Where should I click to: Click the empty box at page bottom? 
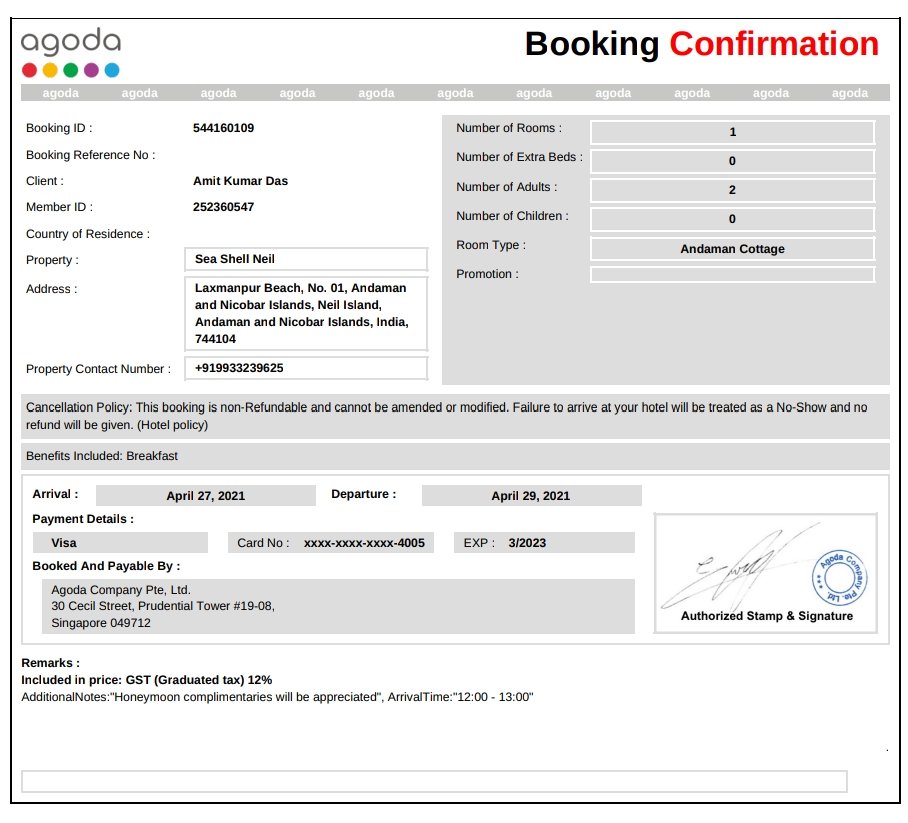tap(434, 781)
